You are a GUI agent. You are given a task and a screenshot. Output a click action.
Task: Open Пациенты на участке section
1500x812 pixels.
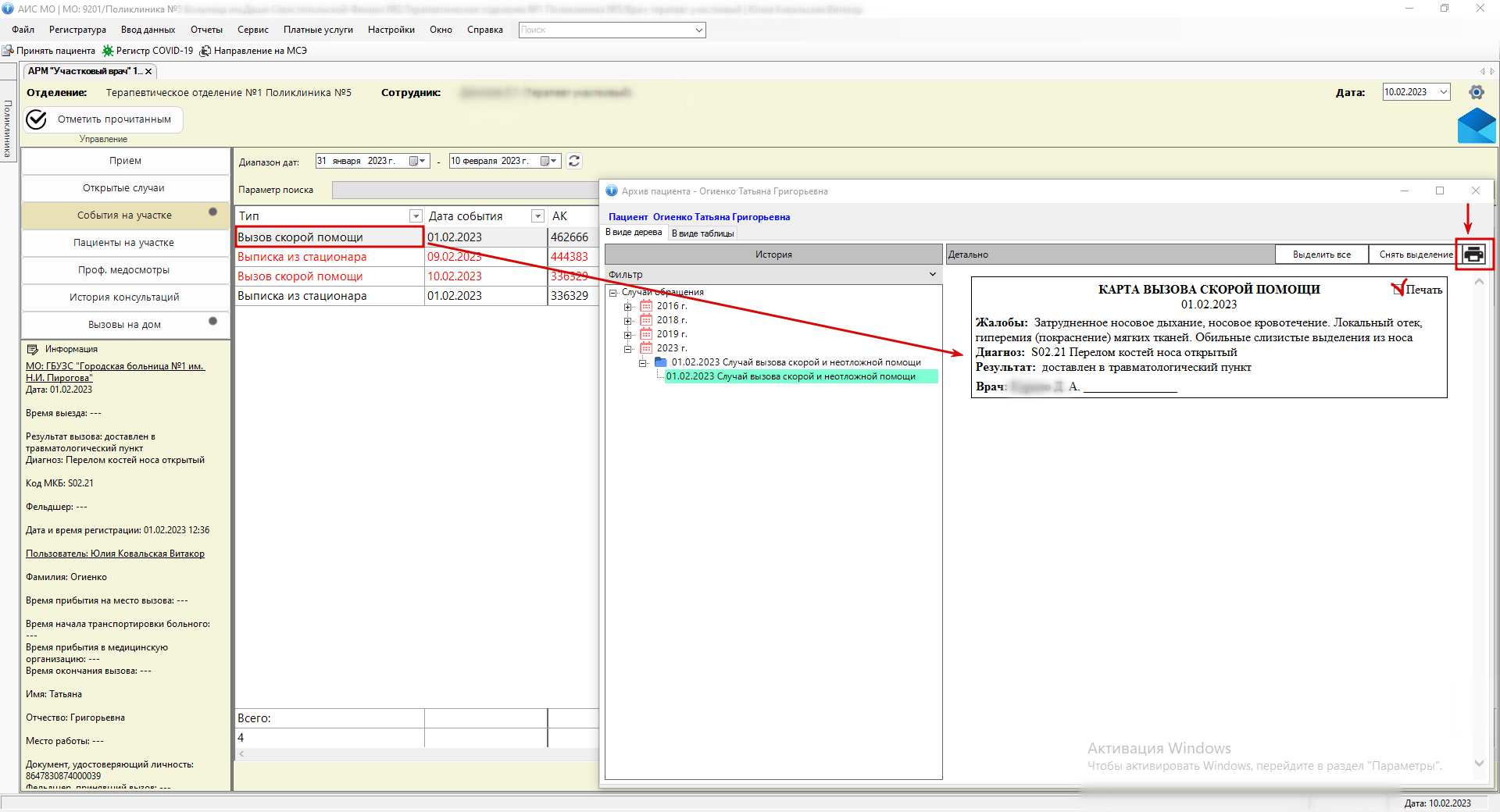point(125,243)
